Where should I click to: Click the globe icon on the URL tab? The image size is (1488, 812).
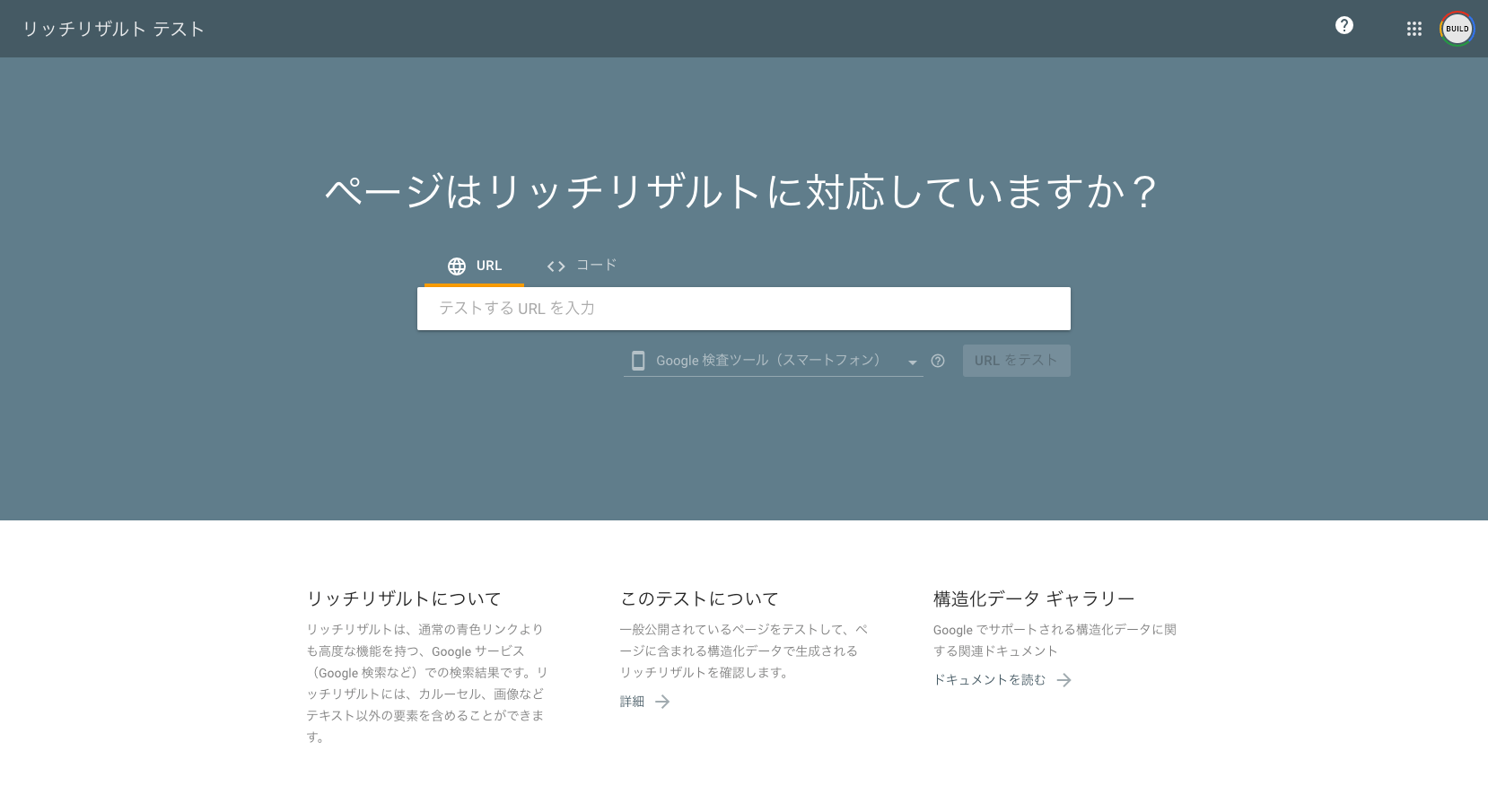pos(457,266)
